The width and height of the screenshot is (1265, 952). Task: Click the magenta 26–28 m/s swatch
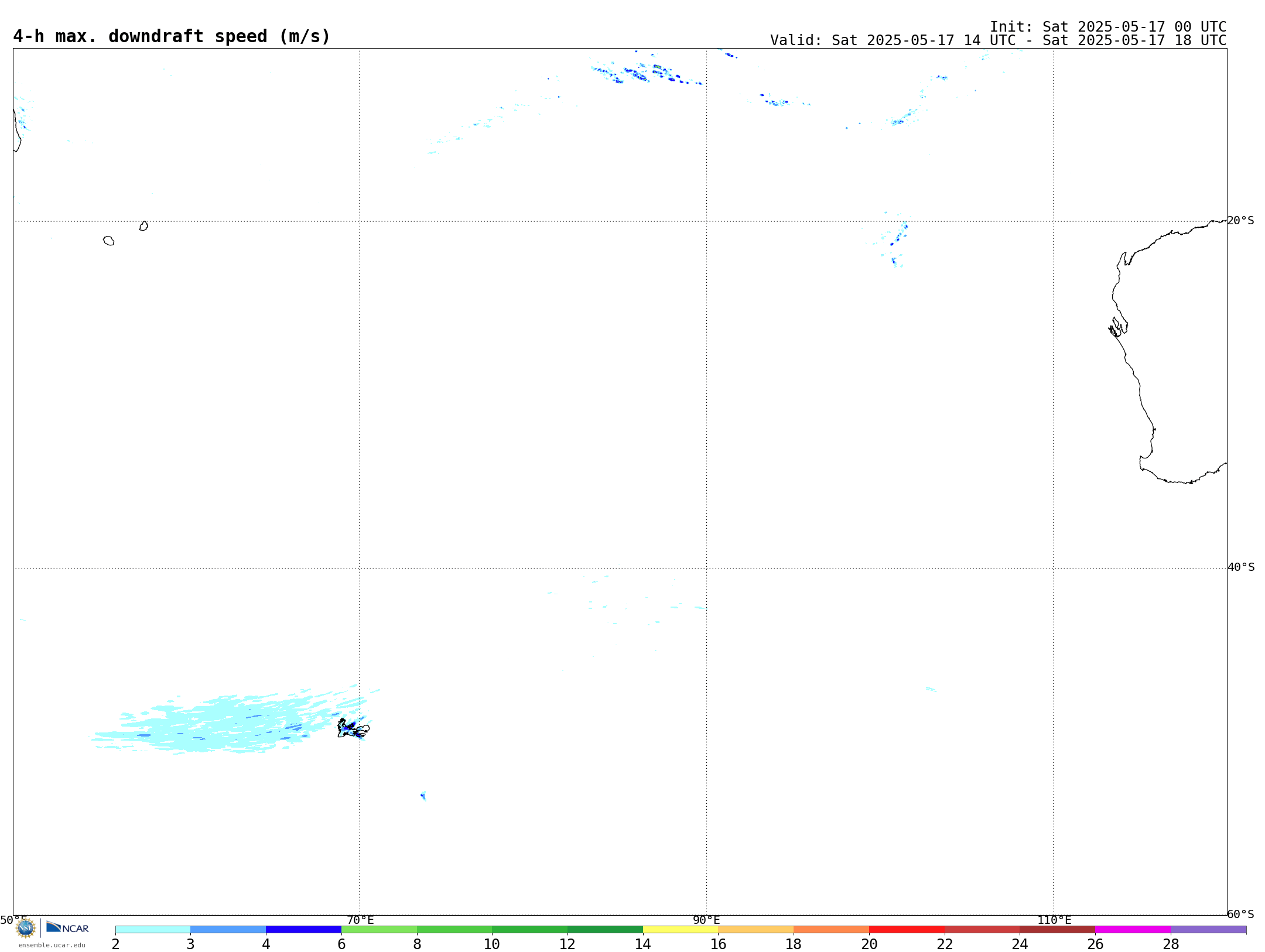(1133, 930)
